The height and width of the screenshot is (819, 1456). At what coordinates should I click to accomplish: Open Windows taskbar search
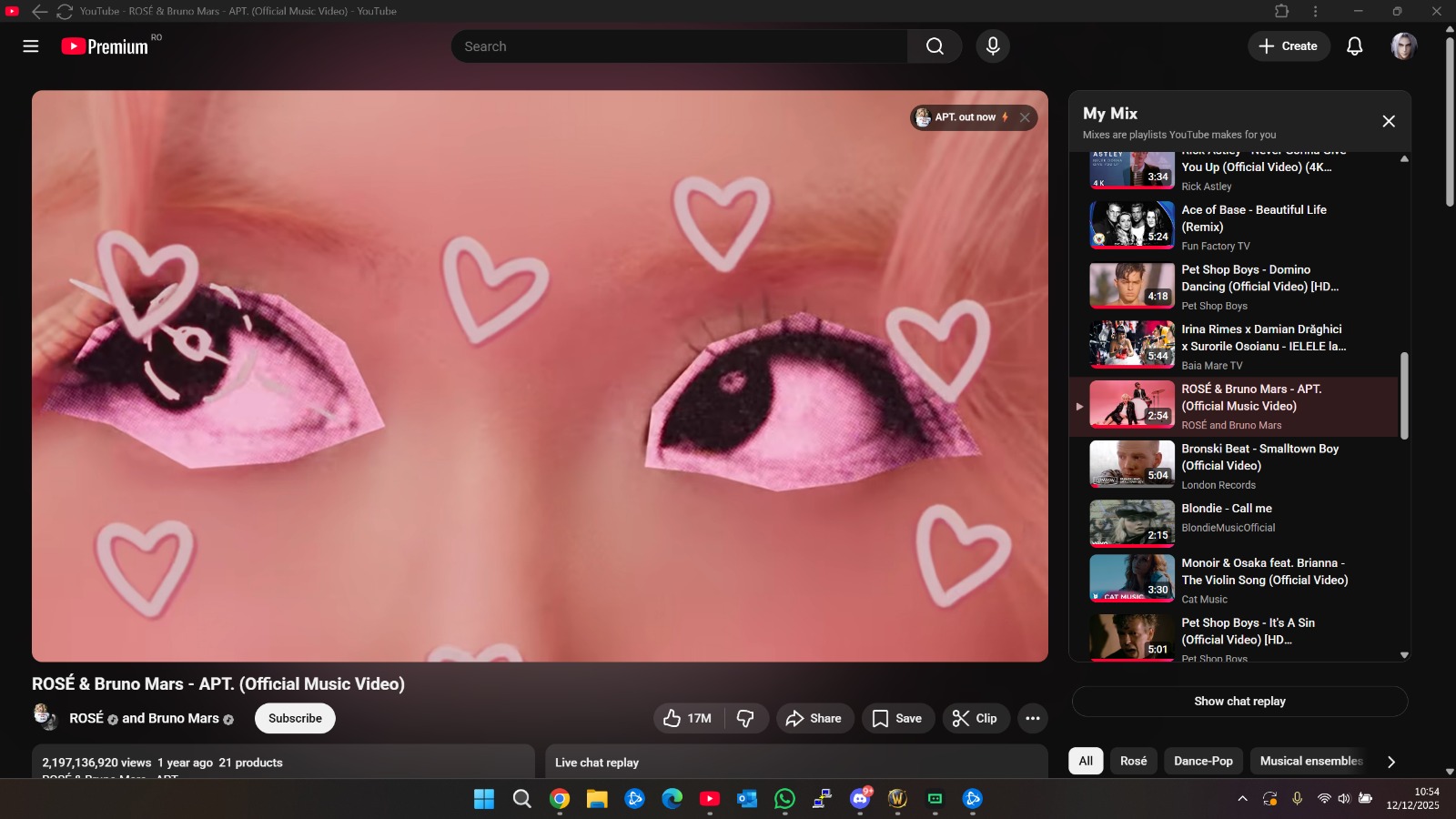pos(522,799)
